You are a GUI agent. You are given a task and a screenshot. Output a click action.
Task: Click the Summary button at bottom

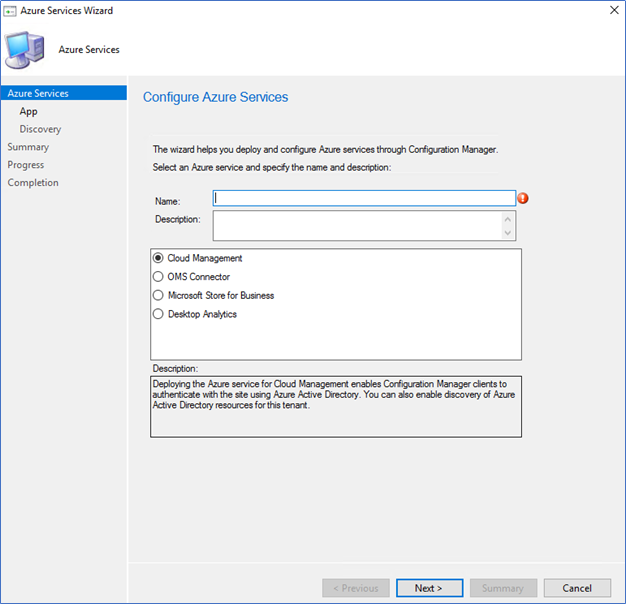(x=503, y=588)
